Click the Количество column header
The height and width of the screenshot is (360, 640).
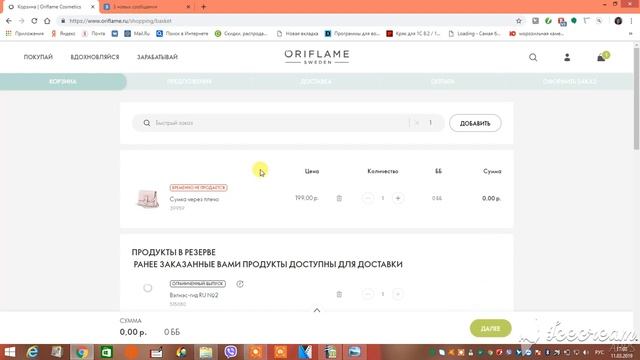coord(382,171)
